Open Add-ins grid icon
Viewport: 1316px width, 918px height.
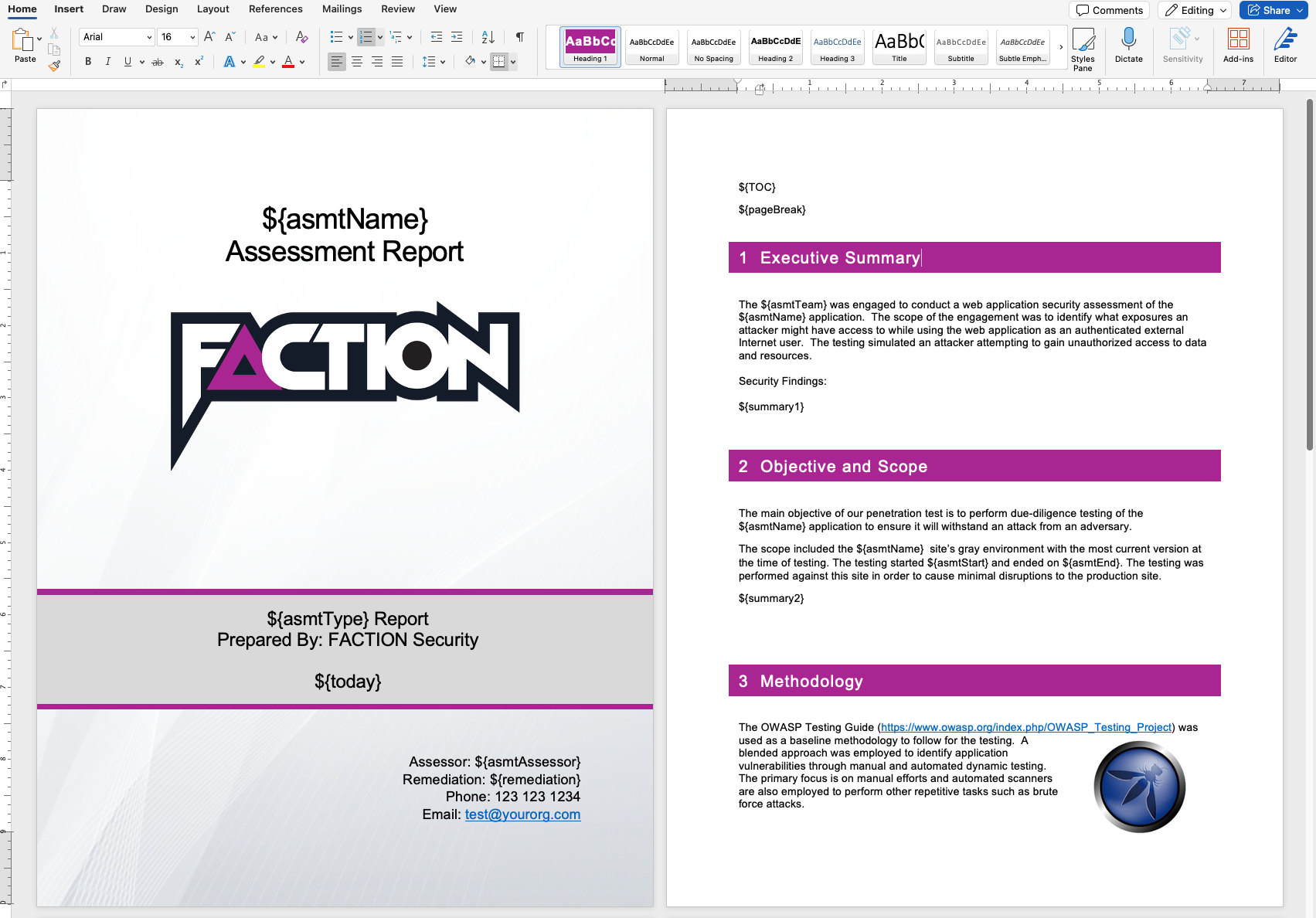point(1238,46)
